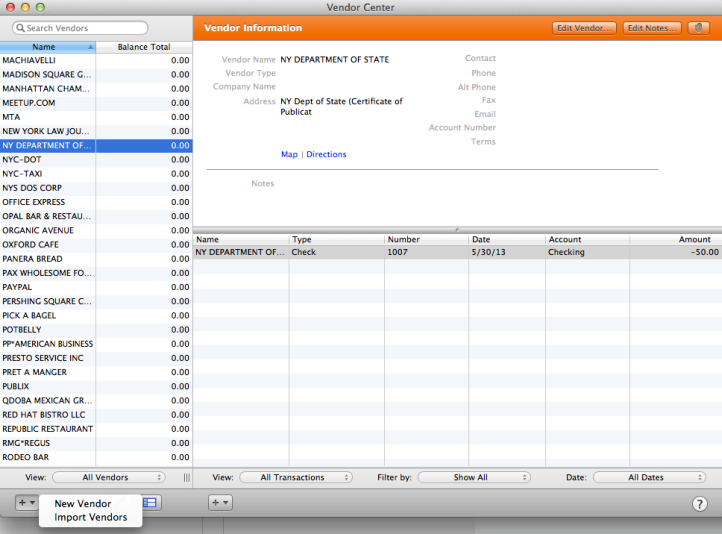Open the attachments paperclip button
This screenshot has height=534, width=722.
pos(699,28)
